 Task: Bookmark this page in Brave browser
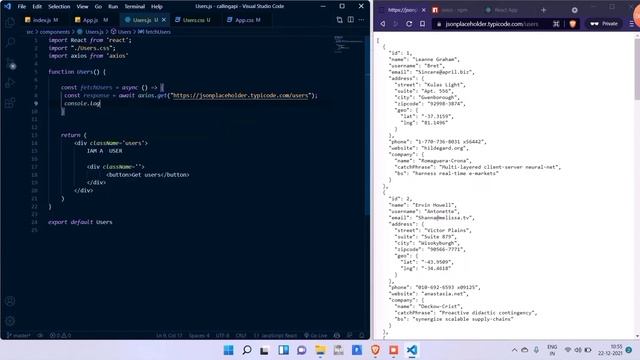tap(422, 24)
